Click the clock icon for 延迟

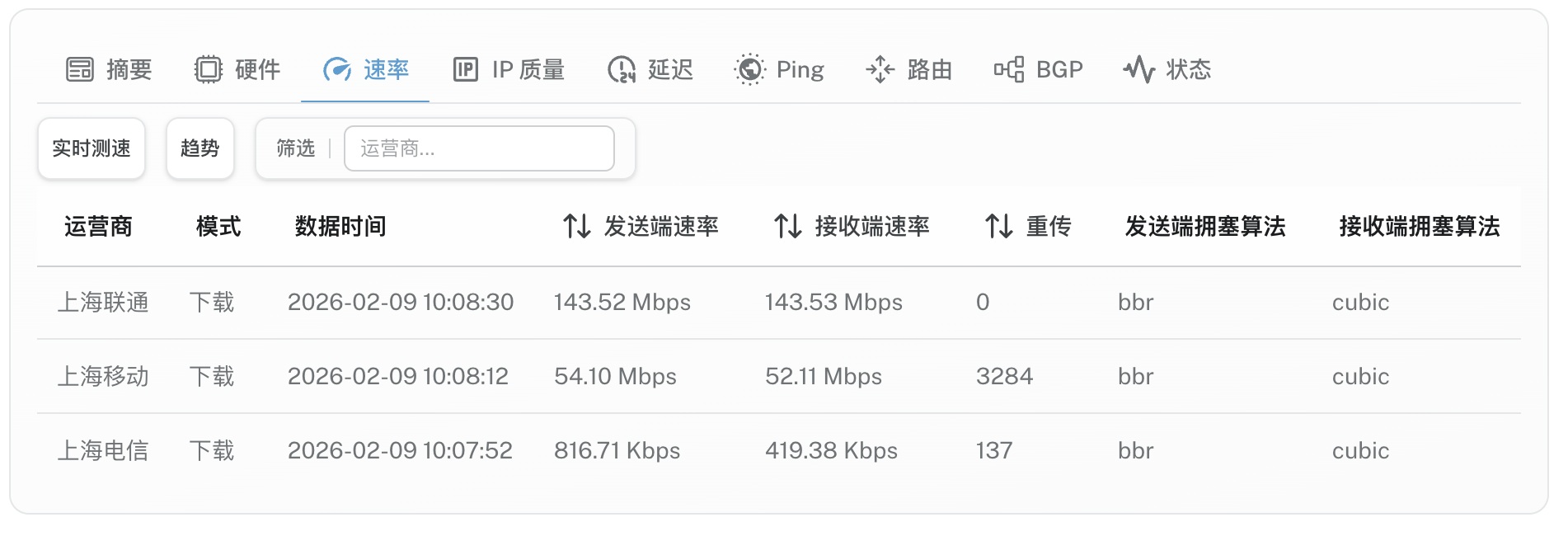click(x=622, y=69)
